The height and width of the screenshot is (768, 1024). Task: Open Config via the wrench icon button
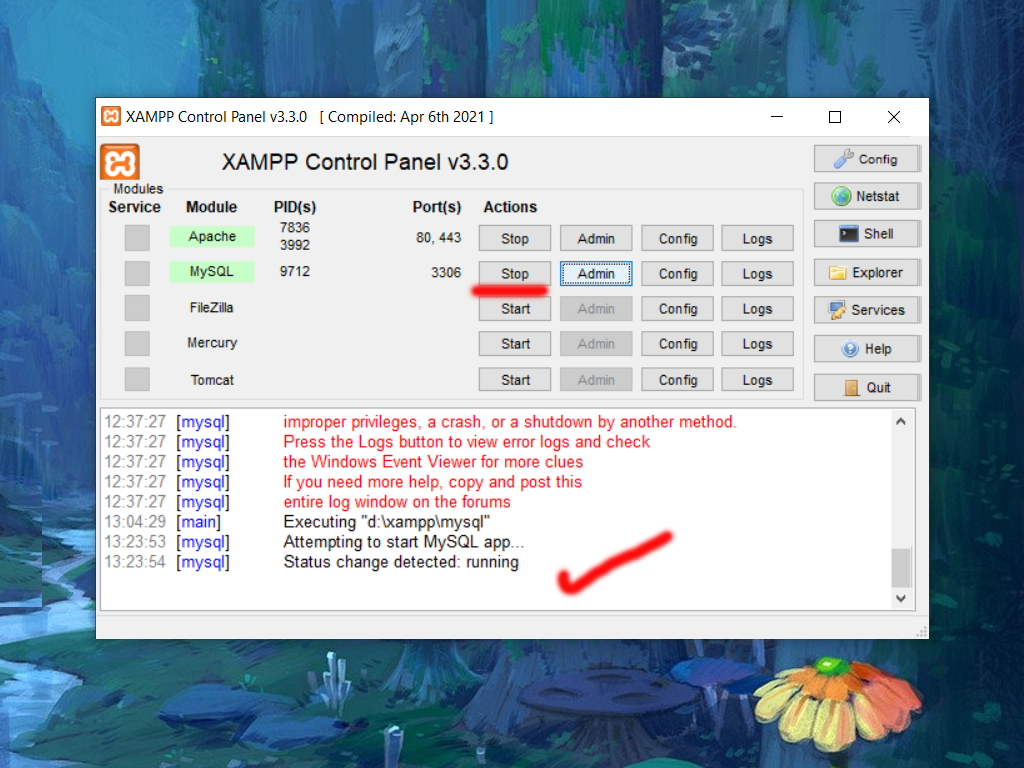[x=866, y=159]
